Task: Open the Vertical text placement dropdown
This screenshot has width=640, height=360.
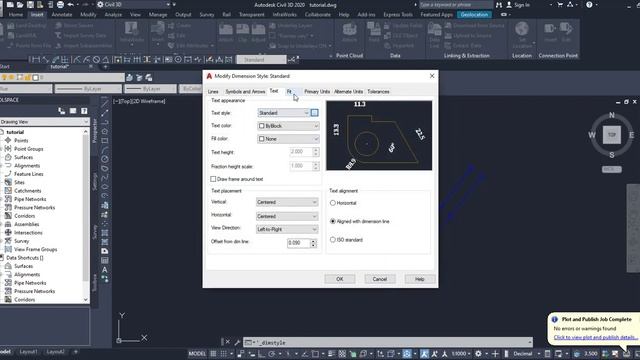Action: pos(287,202)
